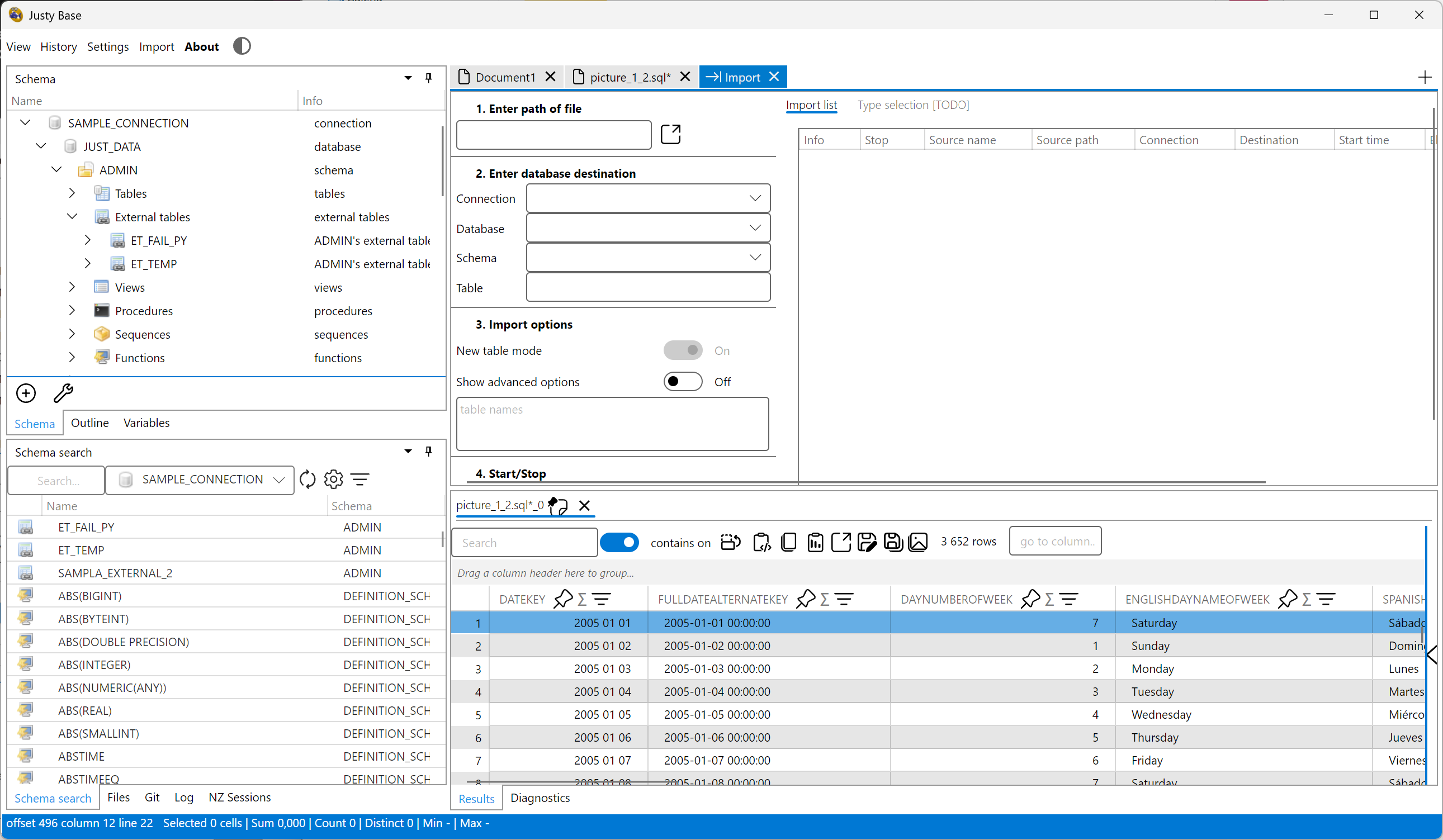Pin the Schema search panel
The width and height of the screenshot is (1443, 840).
coord(428,451)
